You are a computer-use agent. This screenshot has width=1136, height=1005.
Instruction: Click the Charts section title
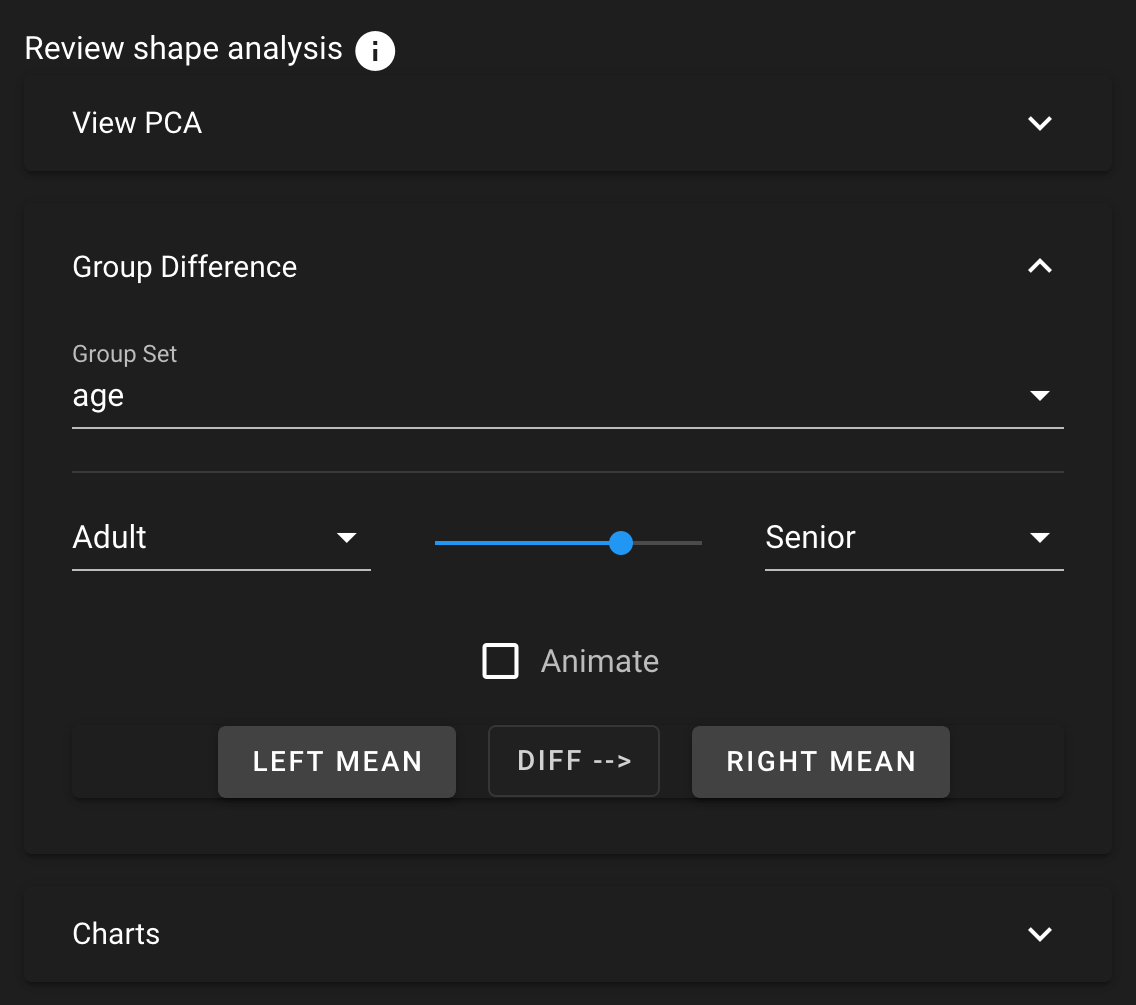coord(116,934)
